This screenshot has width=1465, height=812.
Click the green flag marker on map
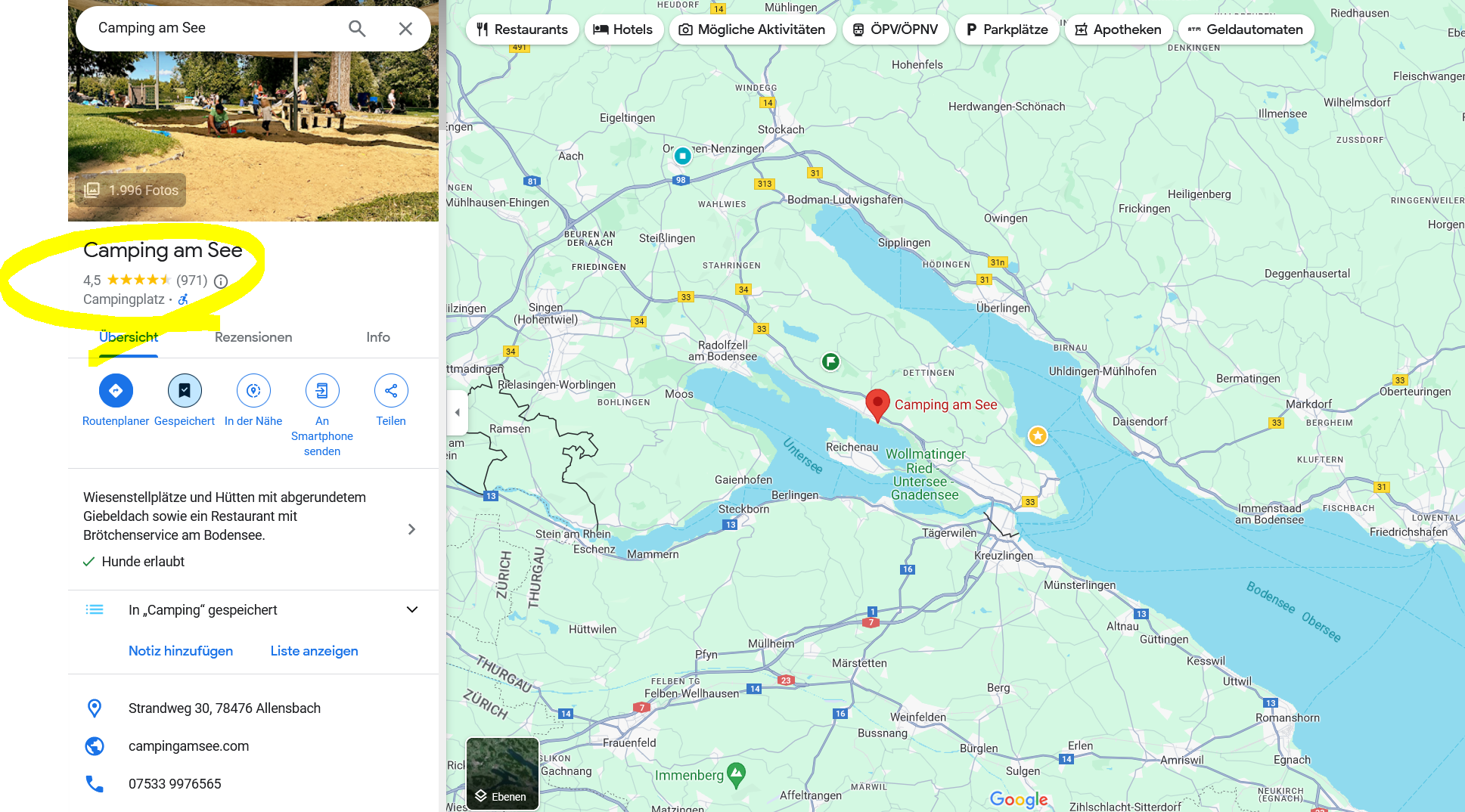pos(830,361)
